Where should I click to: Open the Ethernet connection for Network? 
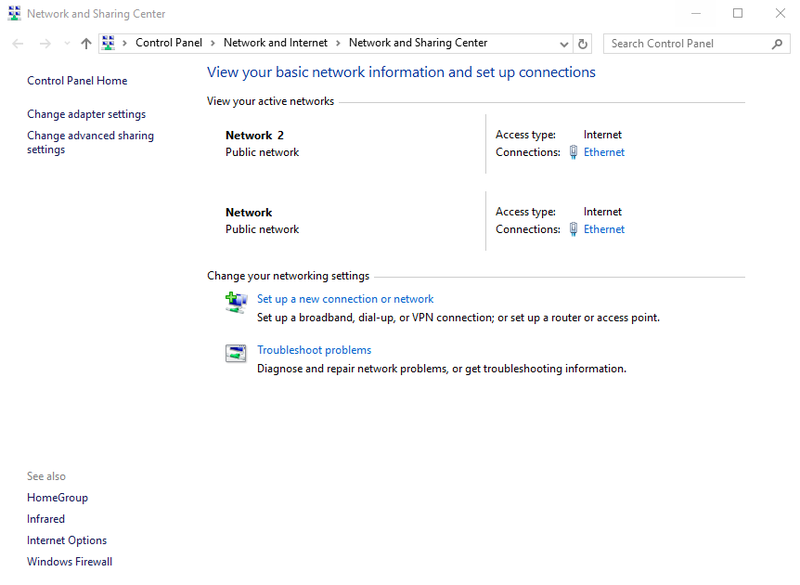tap(604, 229)
